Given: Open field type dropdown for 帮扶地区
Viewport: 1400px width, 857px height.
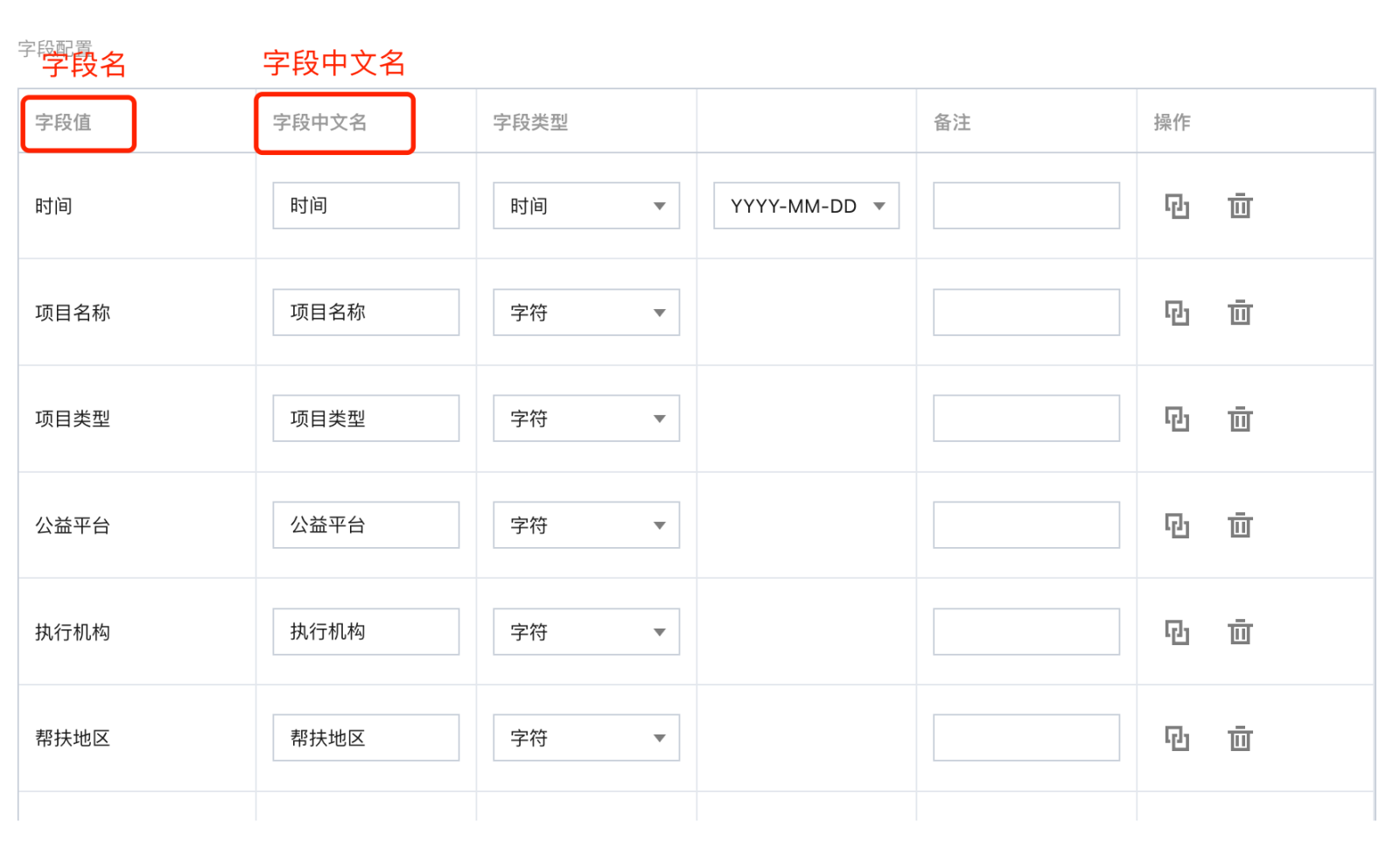Looking at the screenshot, I should 586,738.
